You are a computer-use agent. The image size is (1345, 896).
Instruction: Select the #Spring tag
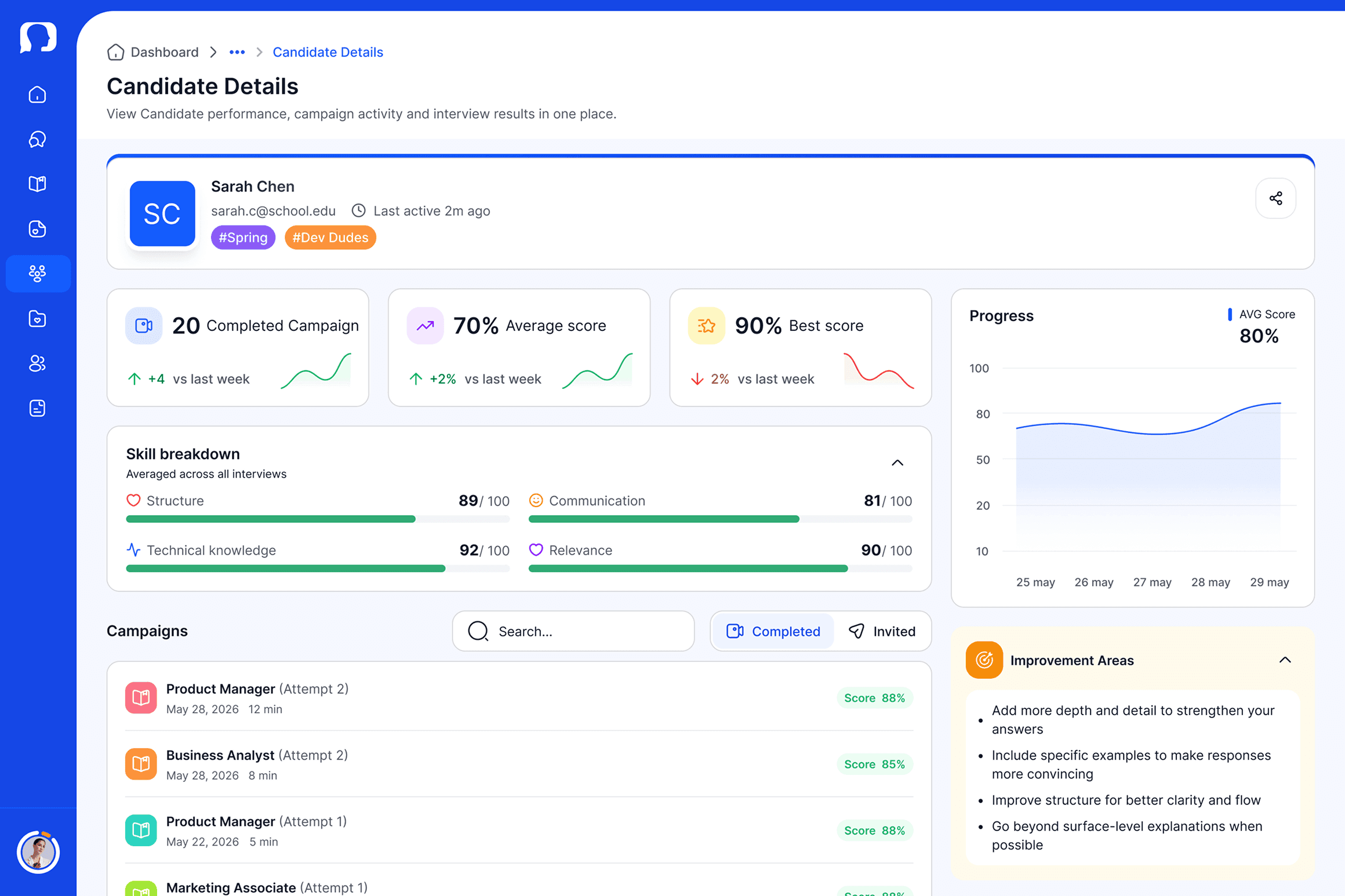click(x=243, y=238)
